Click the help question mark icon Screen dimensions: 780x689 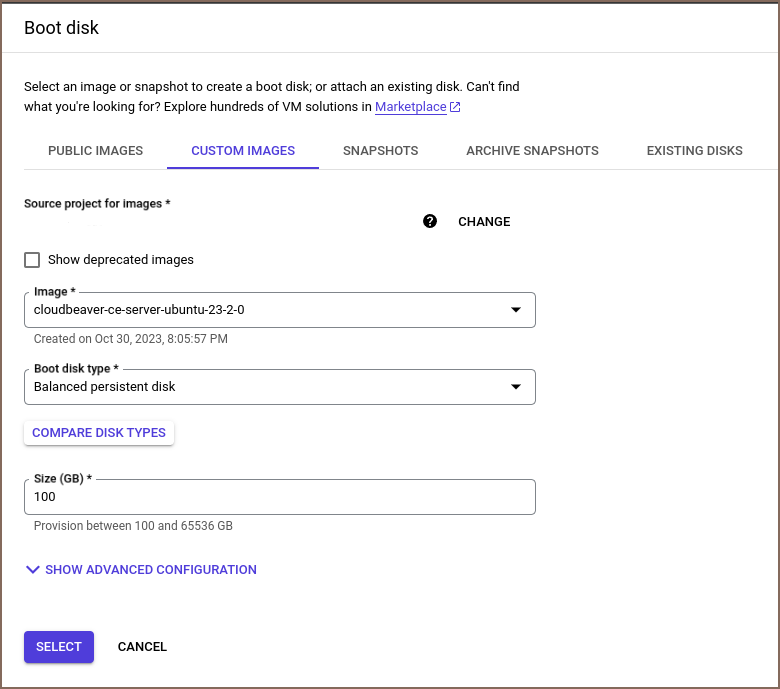click(430, 221)
